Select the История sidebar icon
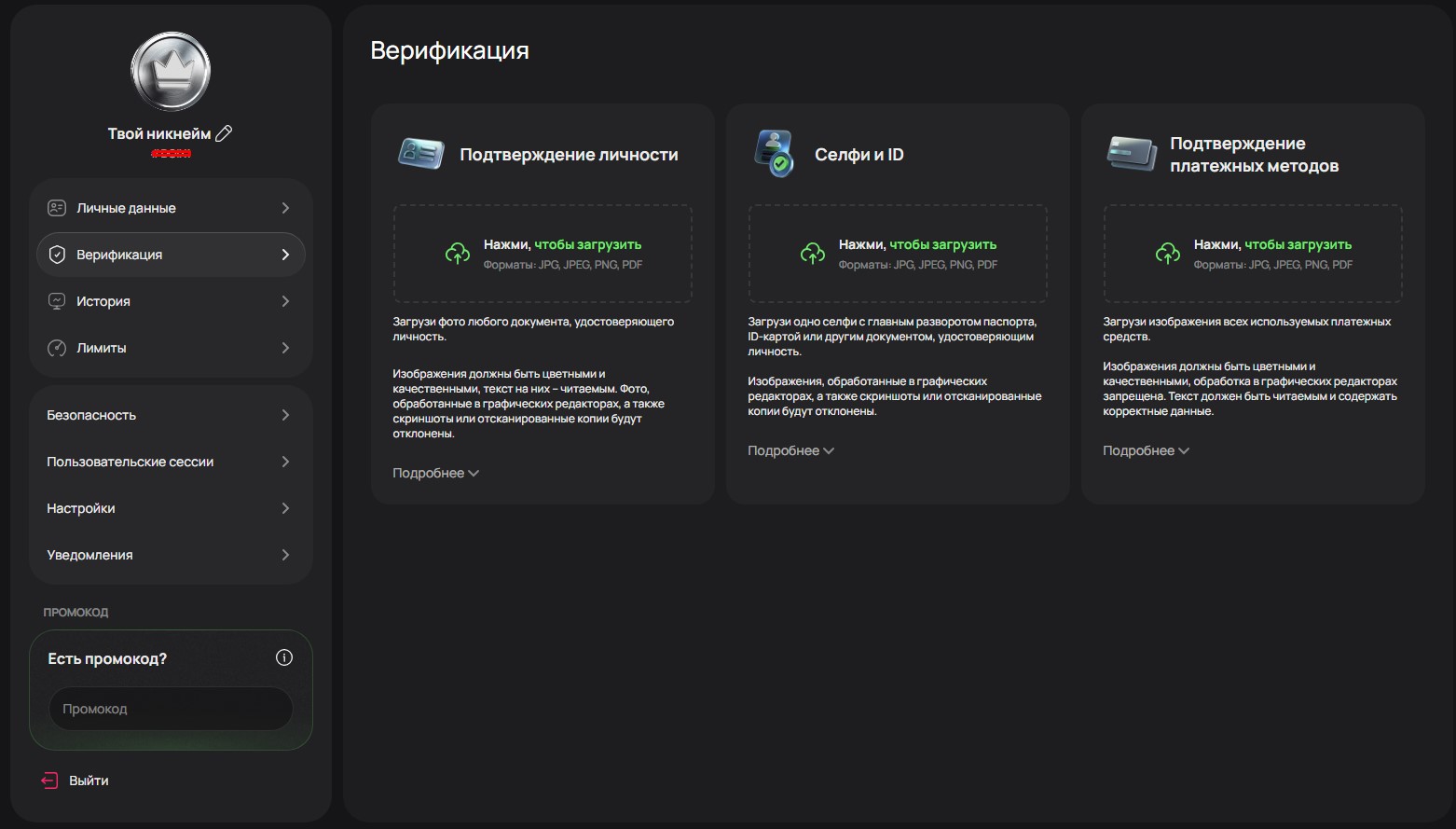Image resolution: width=1456 pixels, height=829 pixels. point(57,300)
